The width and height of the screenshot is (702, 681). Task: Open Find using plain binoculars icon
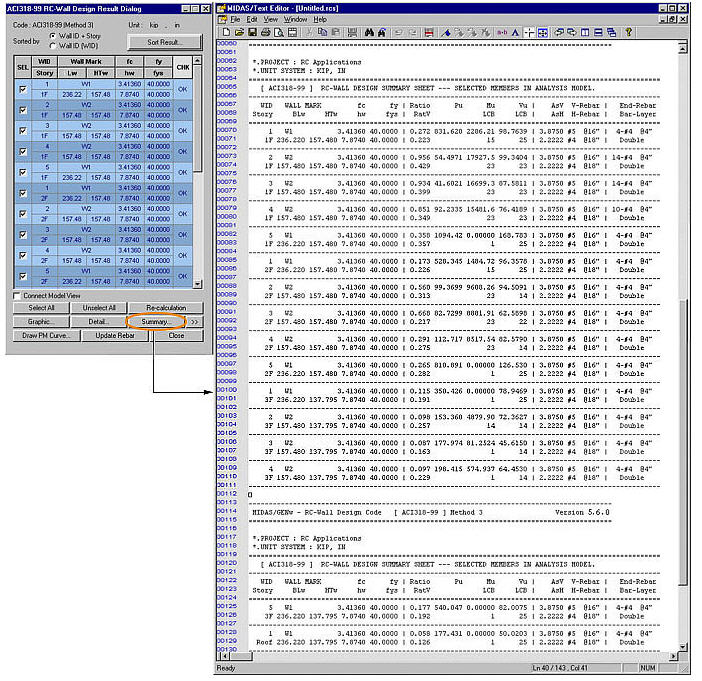369,32
